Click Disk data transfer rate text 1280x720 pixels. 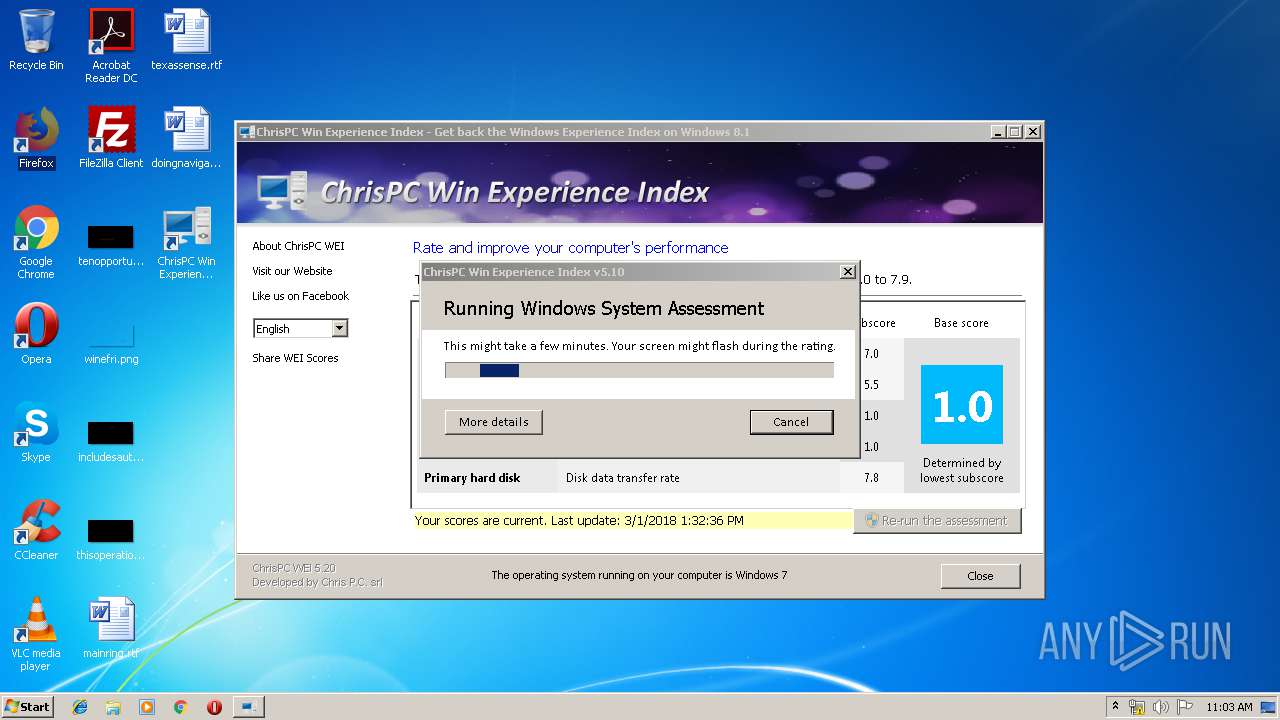(622, 478)
